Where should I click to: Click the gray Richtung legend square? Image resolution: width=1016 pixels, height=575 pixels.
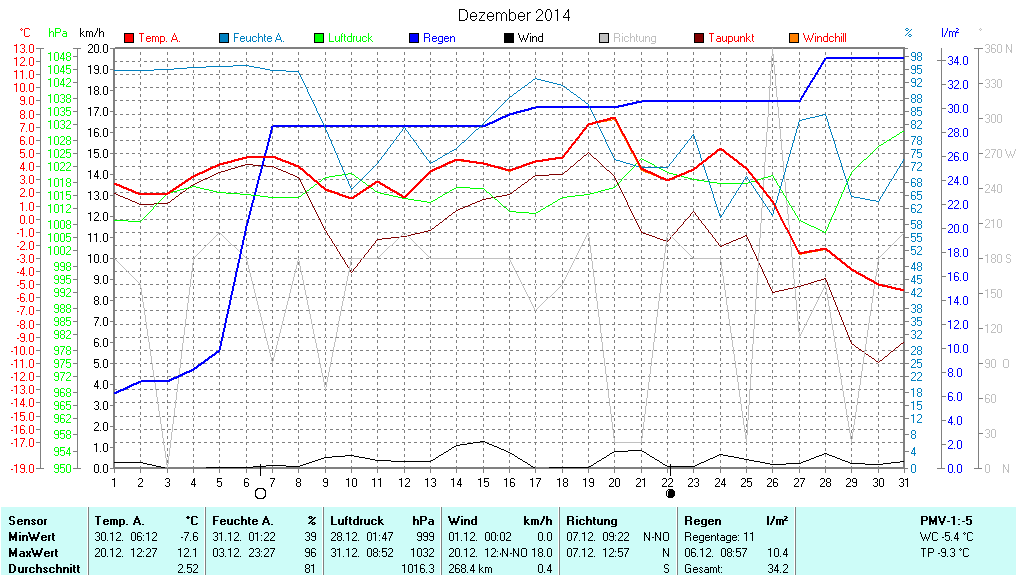[604, 38]
